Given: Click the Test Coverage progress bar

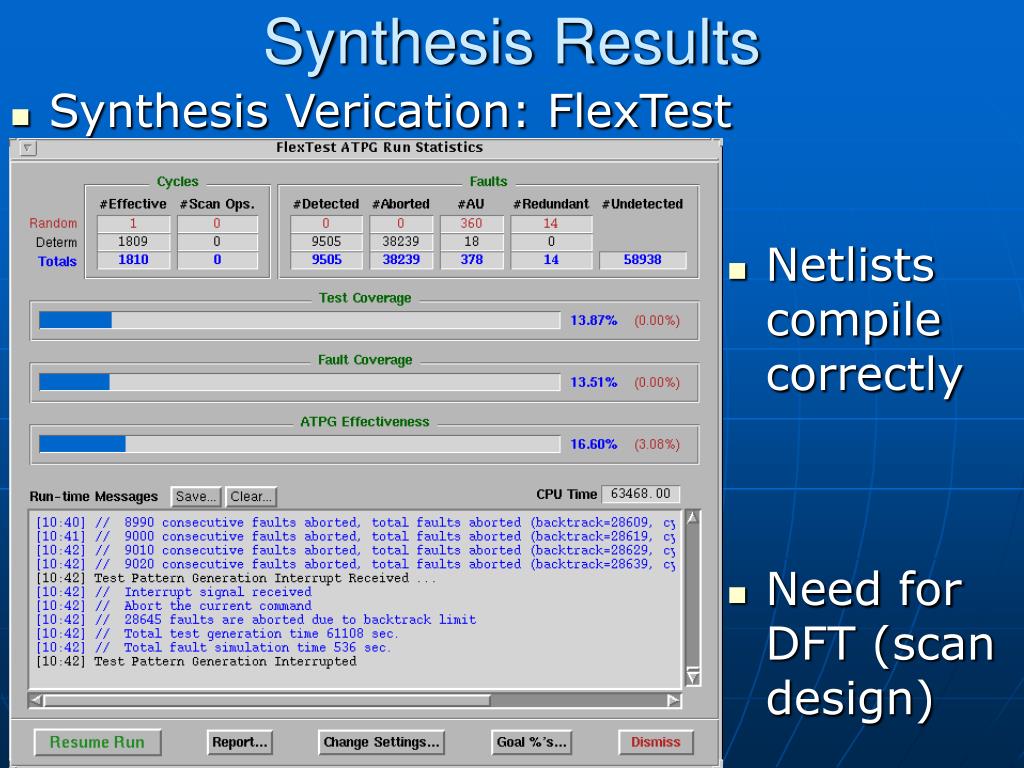Looking at the screenshot, I should [300, 320].
